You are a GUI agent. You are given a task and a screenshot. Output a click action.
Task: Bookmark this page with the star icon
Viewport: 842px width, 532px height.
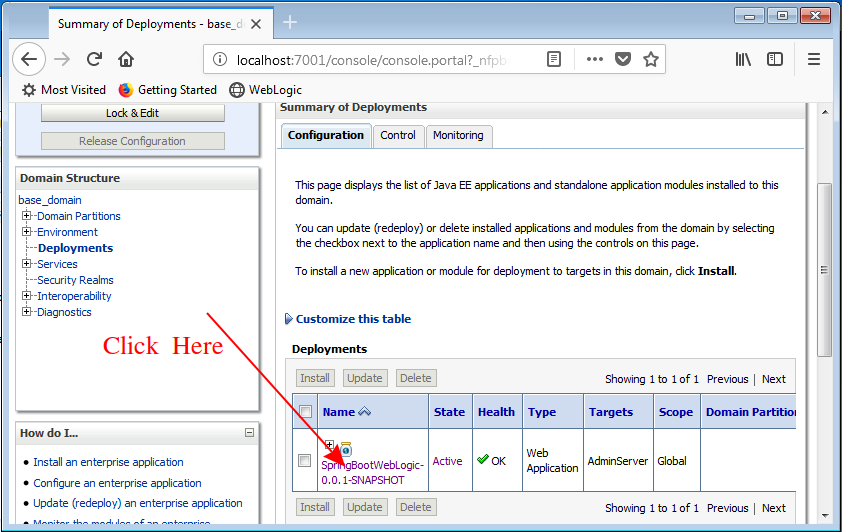(x=651, y=59)
